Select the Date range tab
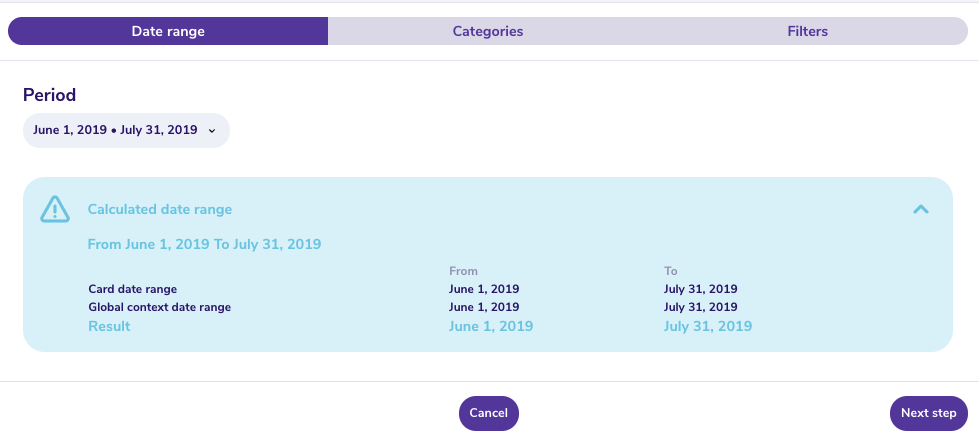Image resolution: width=979 pixels, height=439 pixels. point(168,31)
